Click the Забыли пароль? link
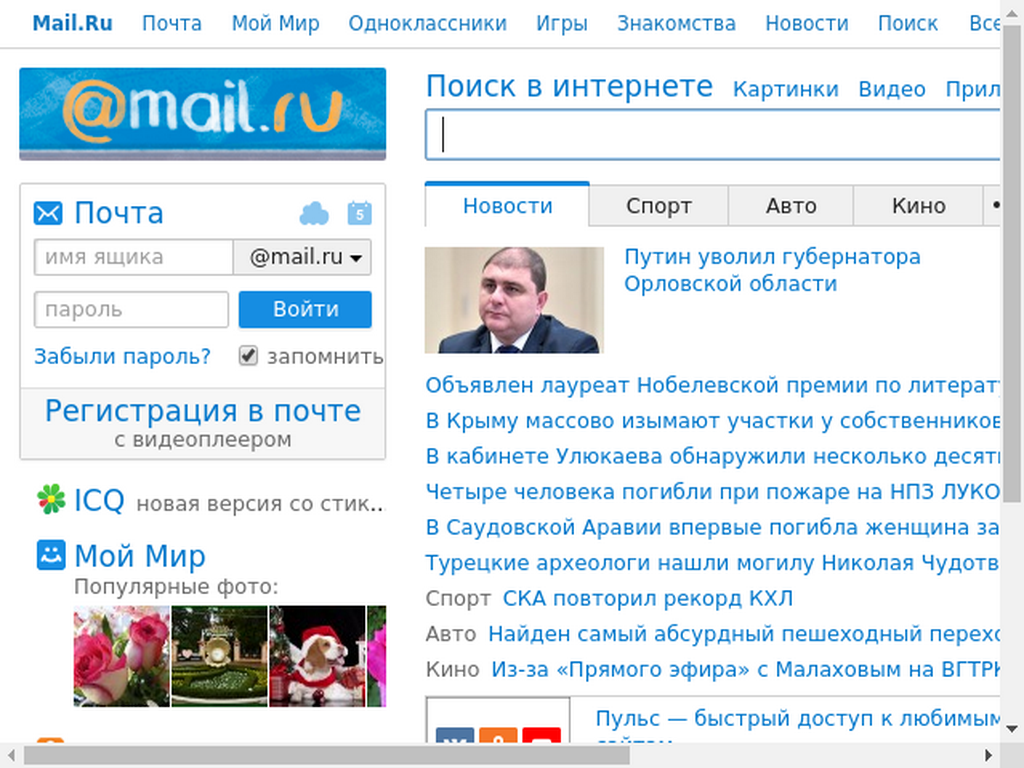The width and height of the screenshot is (1024, 768). (x=123, y=356)
